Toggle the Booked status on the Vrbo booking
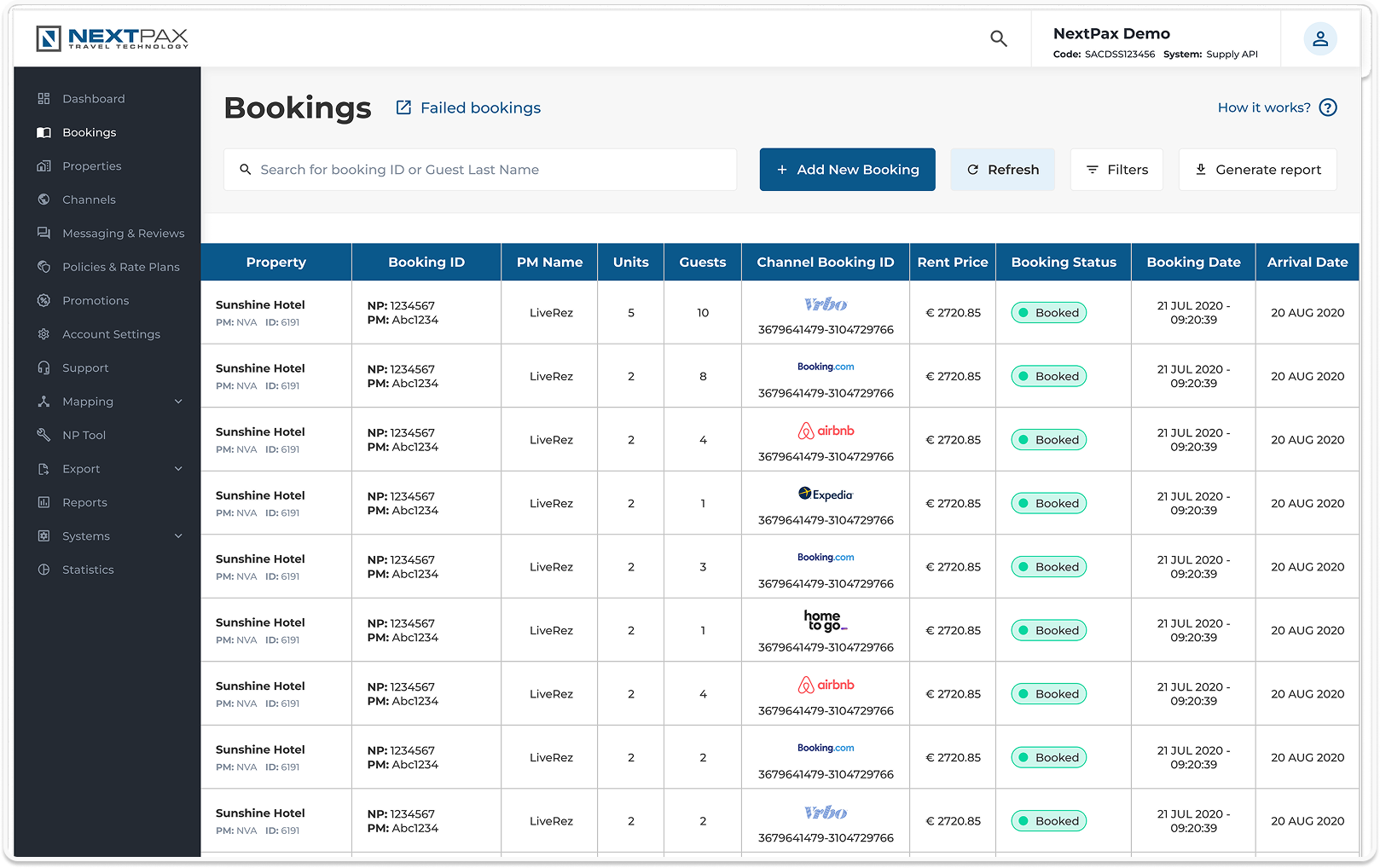This screenshot has width=1380, height=868. click(1048, 313)
